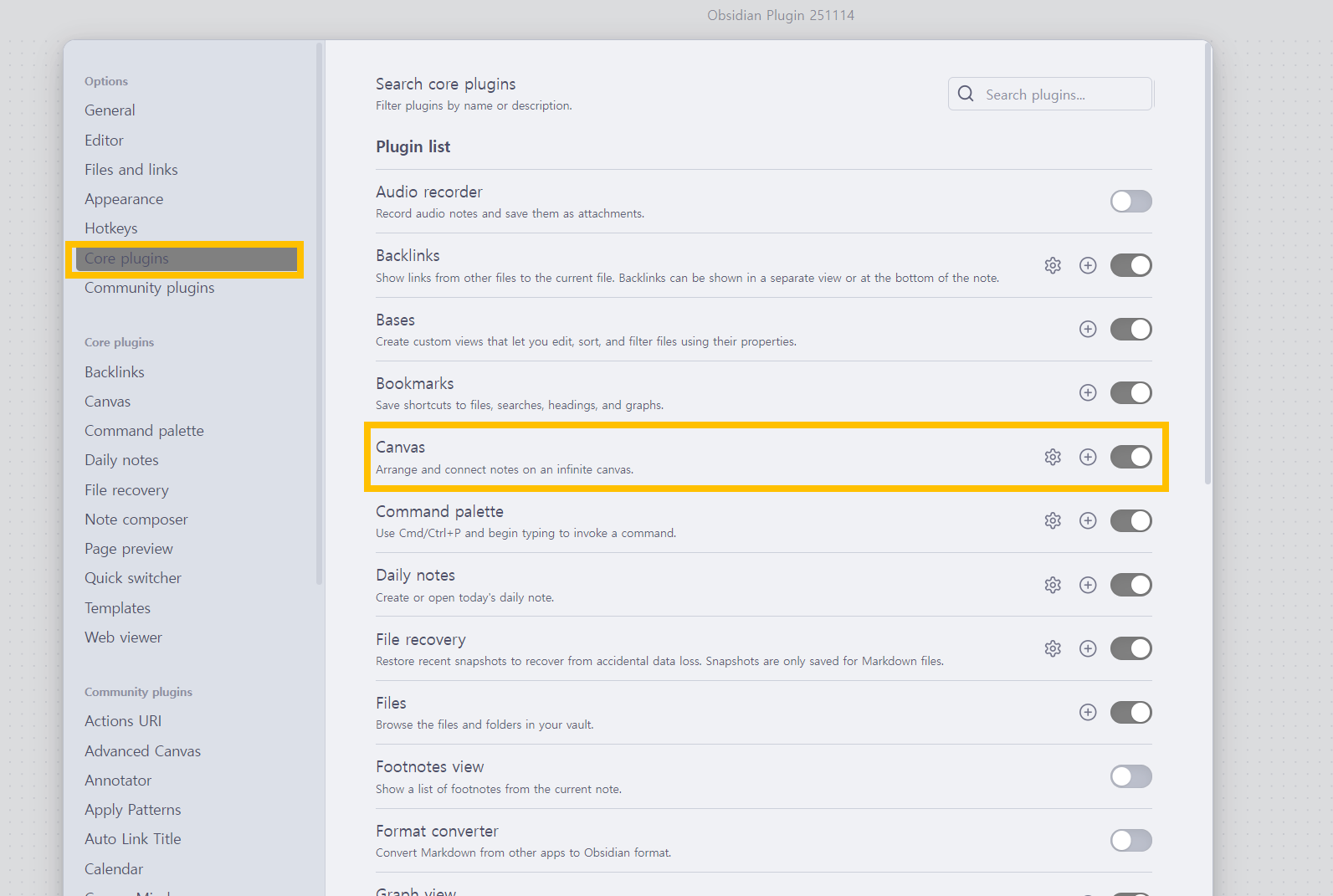This screenshot has height=896, width=1333.
Task: Open Backlinks settings gear icon
Action: point(1053,265)
